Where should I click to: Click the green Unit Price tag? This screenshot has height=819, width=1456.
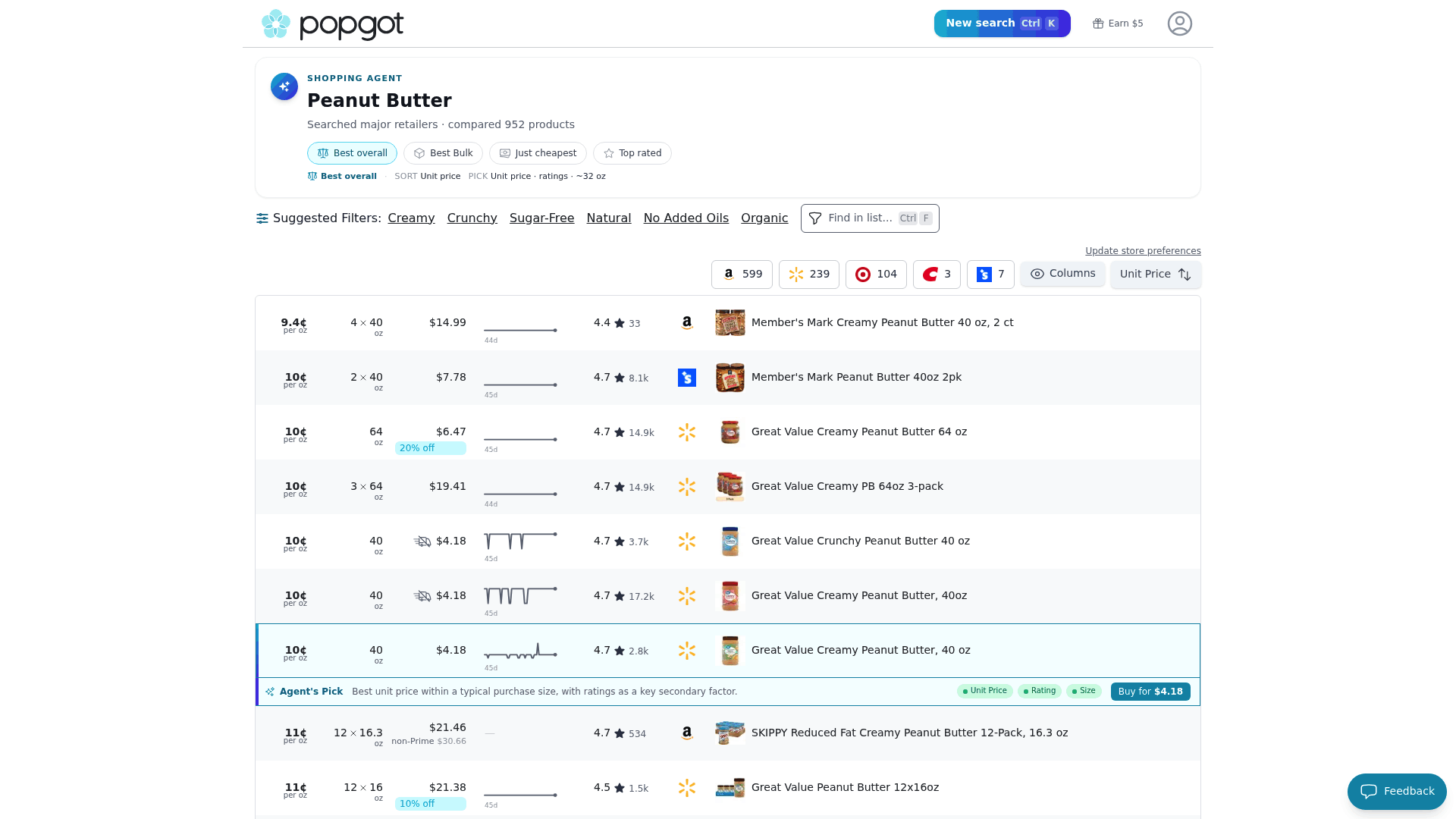[985, 691]
